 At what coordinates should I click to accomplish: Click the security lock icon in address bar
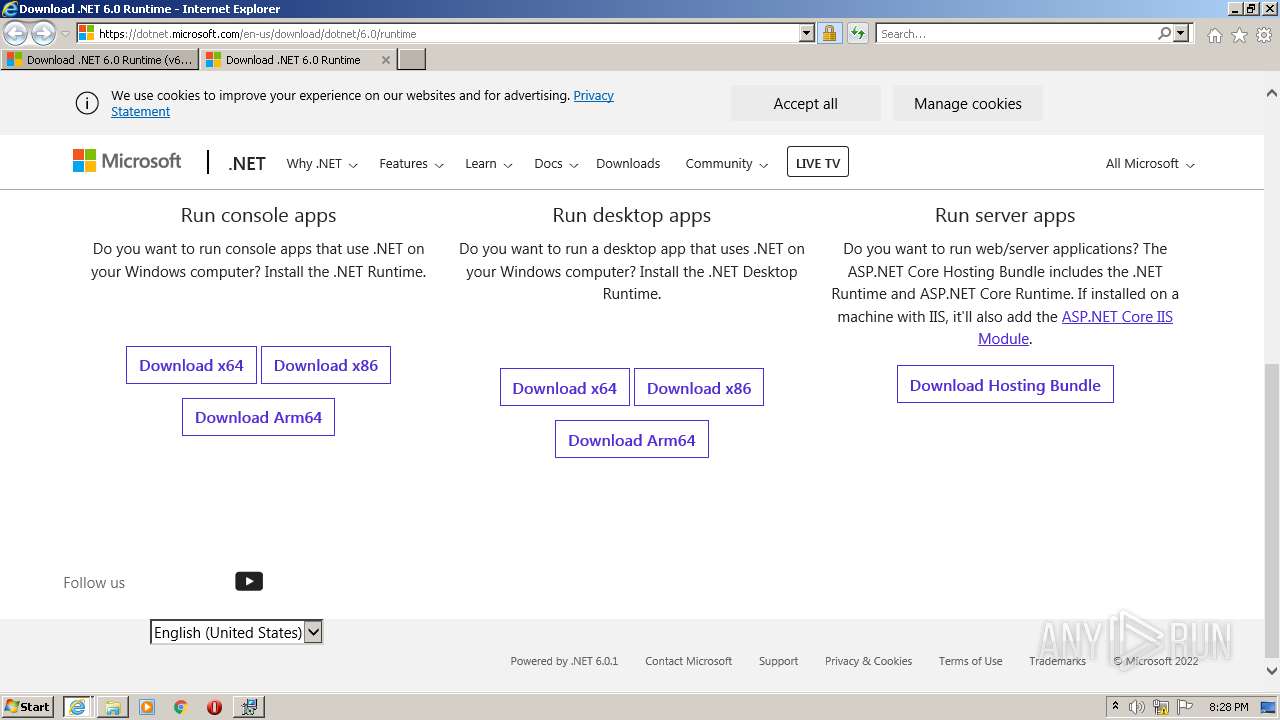click(x=829, y=33)
